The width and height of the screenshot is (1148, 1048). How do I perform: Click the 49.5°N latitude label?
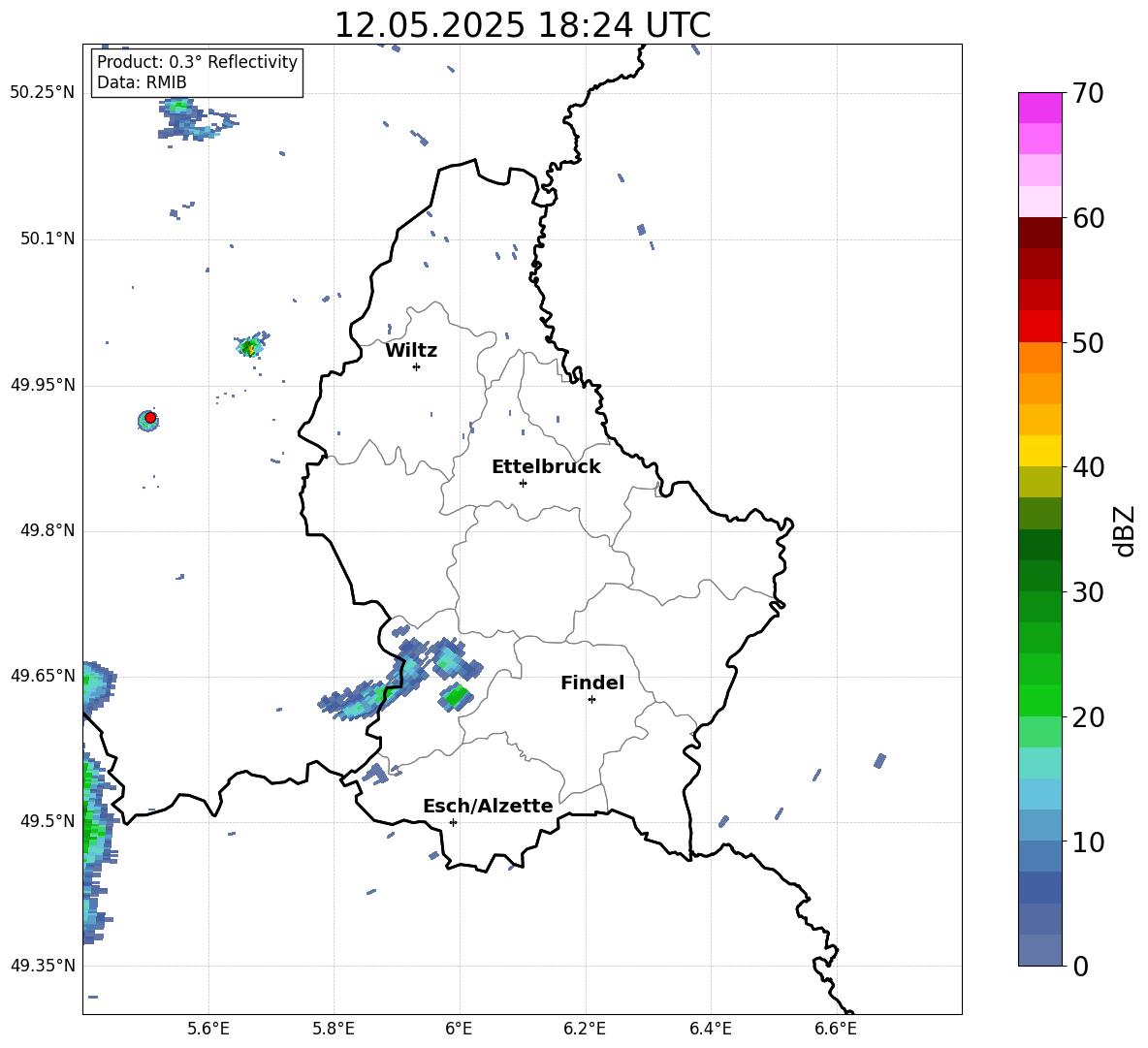(48, 822)
